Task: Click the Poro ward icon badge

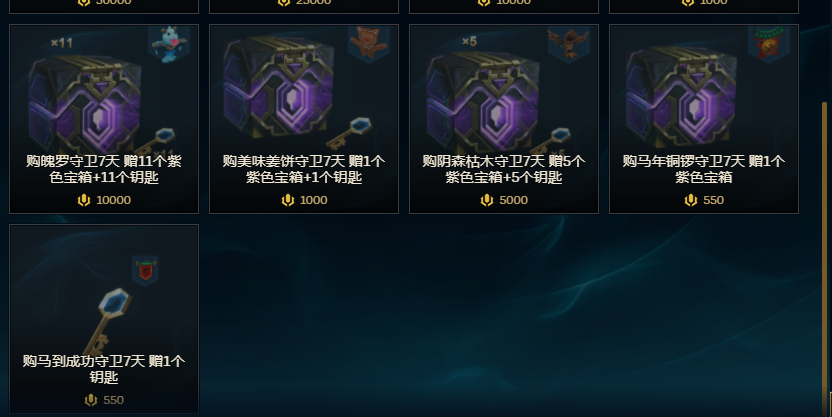Action: (x=169, y=44)
